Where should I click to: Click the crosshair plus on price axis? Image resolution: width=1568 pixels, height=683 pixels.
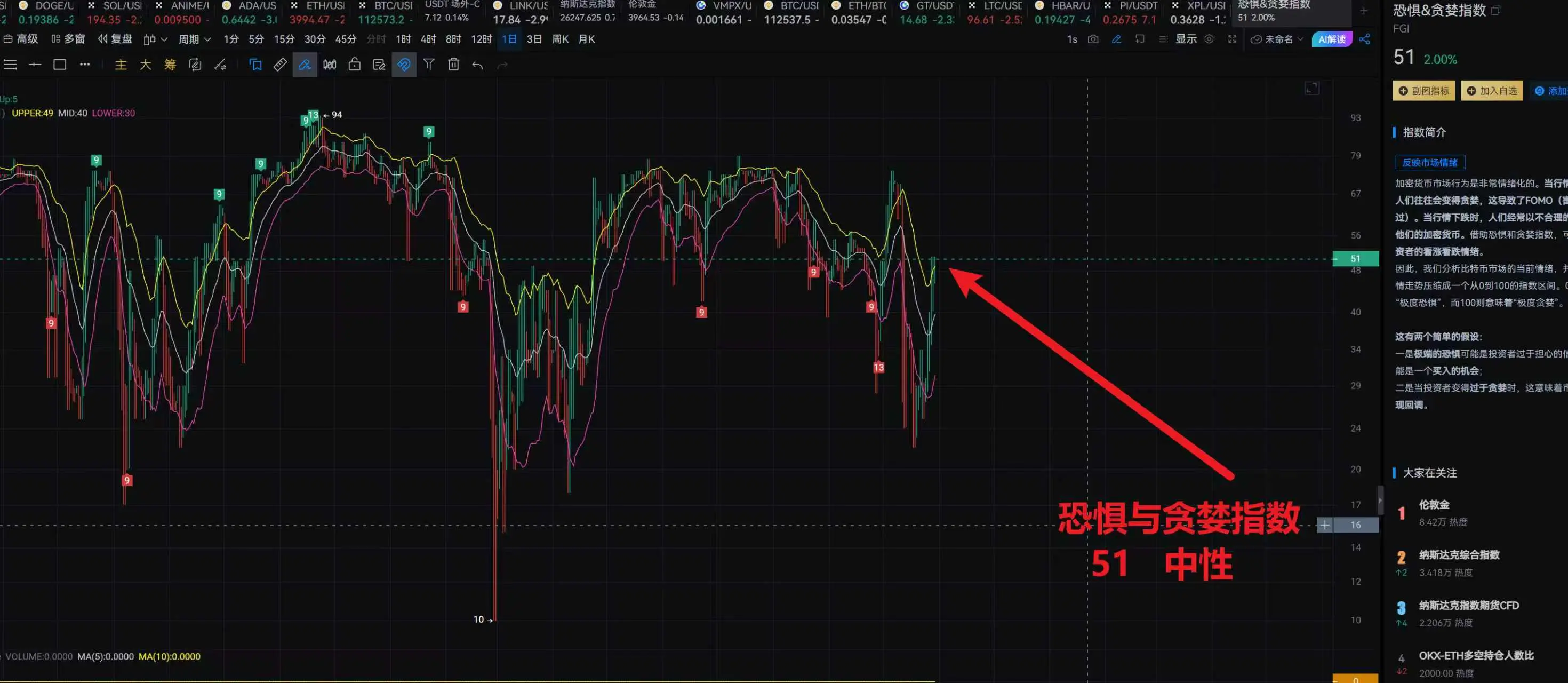pos(1324,525)
